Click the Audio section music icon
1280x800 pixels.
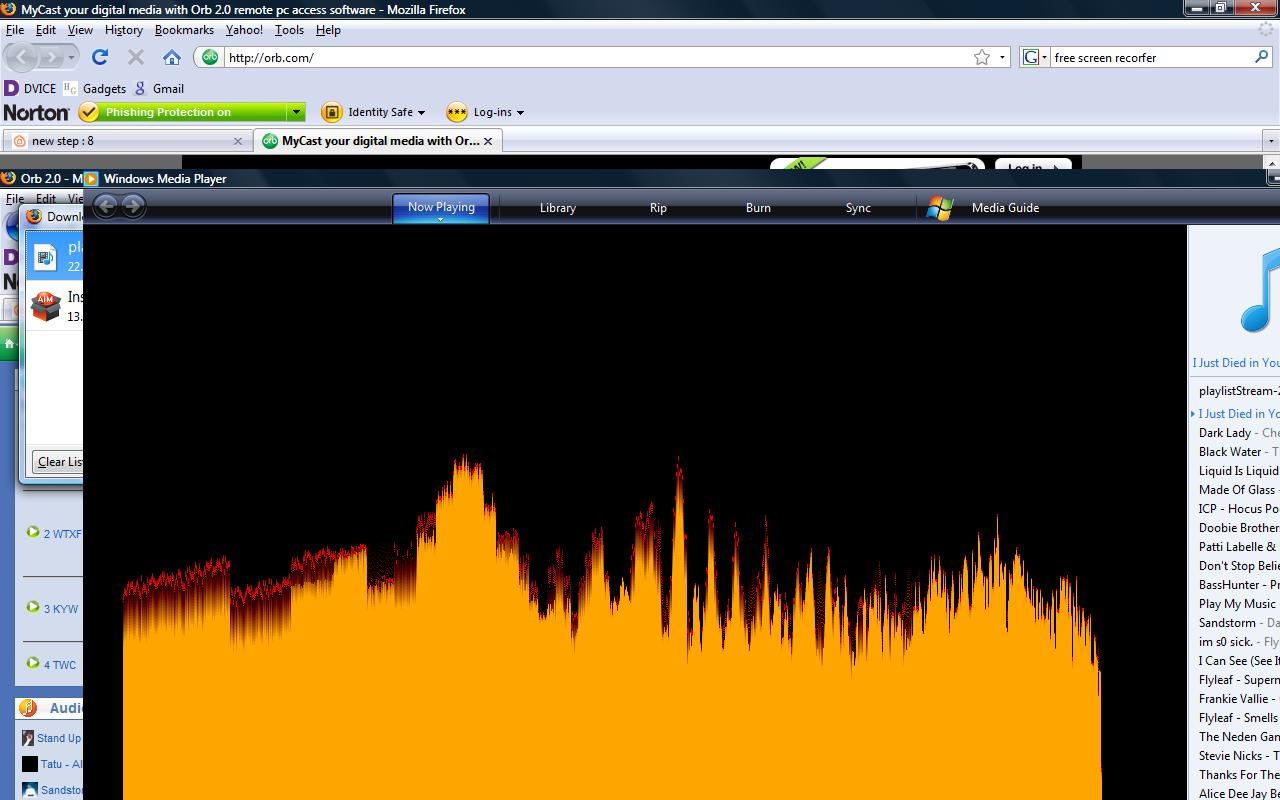tap(29, 708)
